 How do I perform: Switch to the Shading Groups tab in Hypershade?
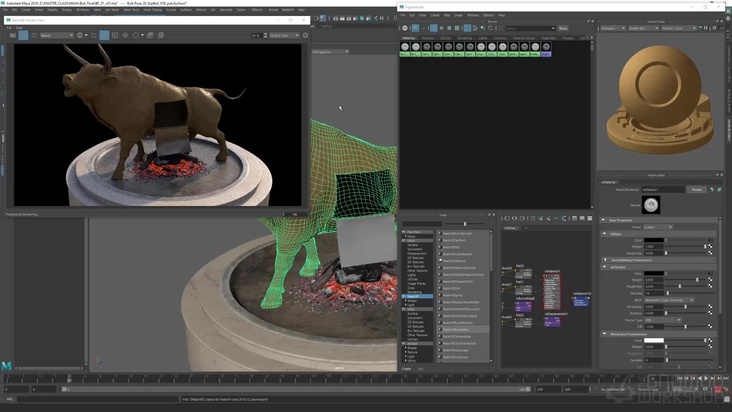[524, 38]
